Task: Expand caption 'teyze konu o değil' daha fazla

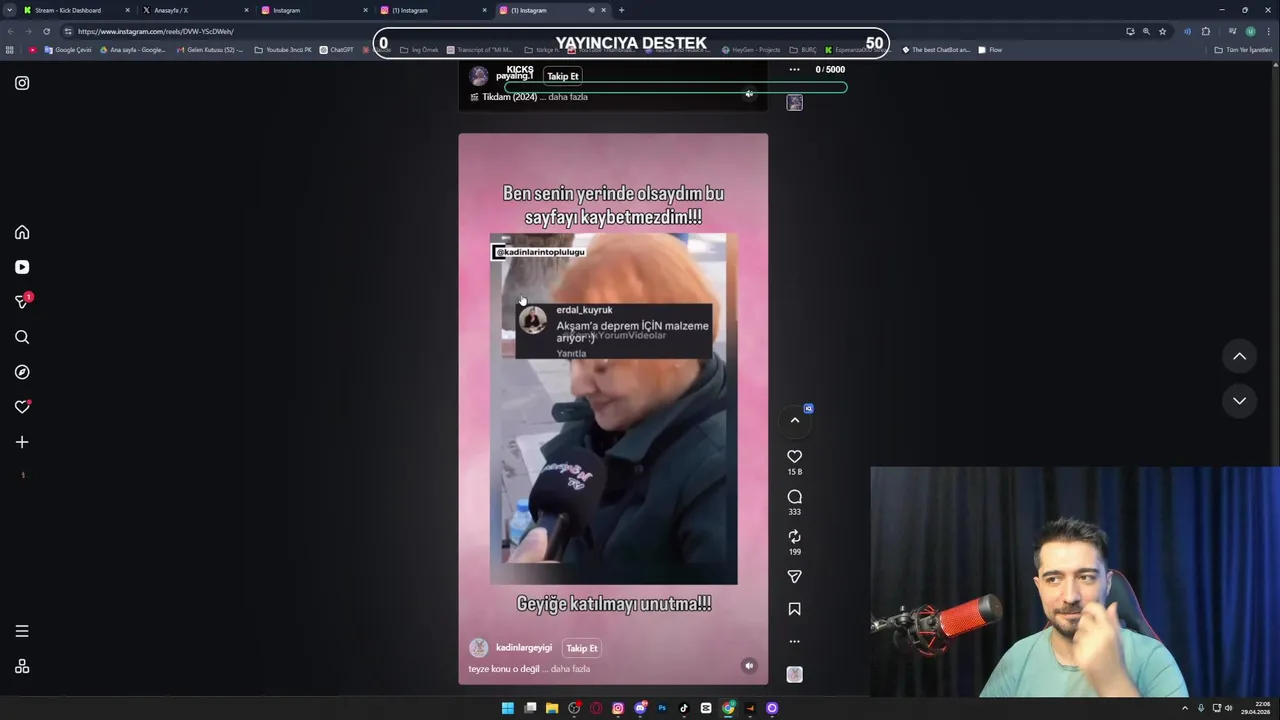Action: point(570,669)
